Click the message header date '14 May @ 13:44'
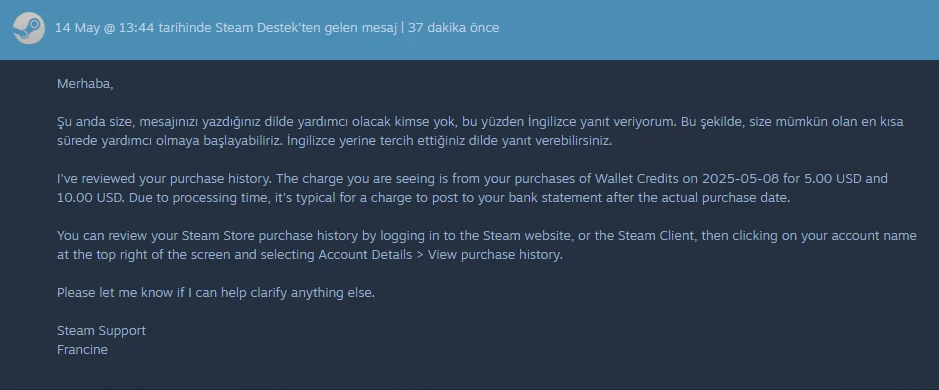 pyautogui.click(x=91, y=28)
